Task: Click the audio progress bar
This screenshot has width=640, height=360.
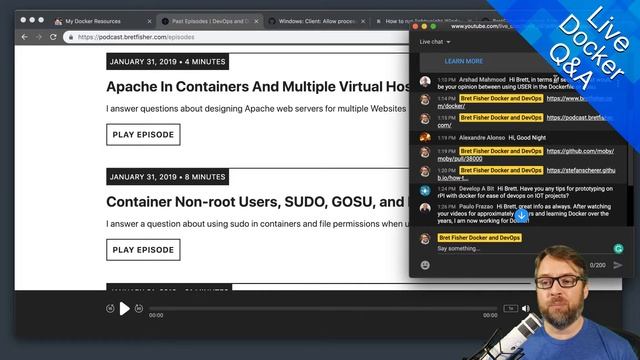Action: (x=323, y=309)
